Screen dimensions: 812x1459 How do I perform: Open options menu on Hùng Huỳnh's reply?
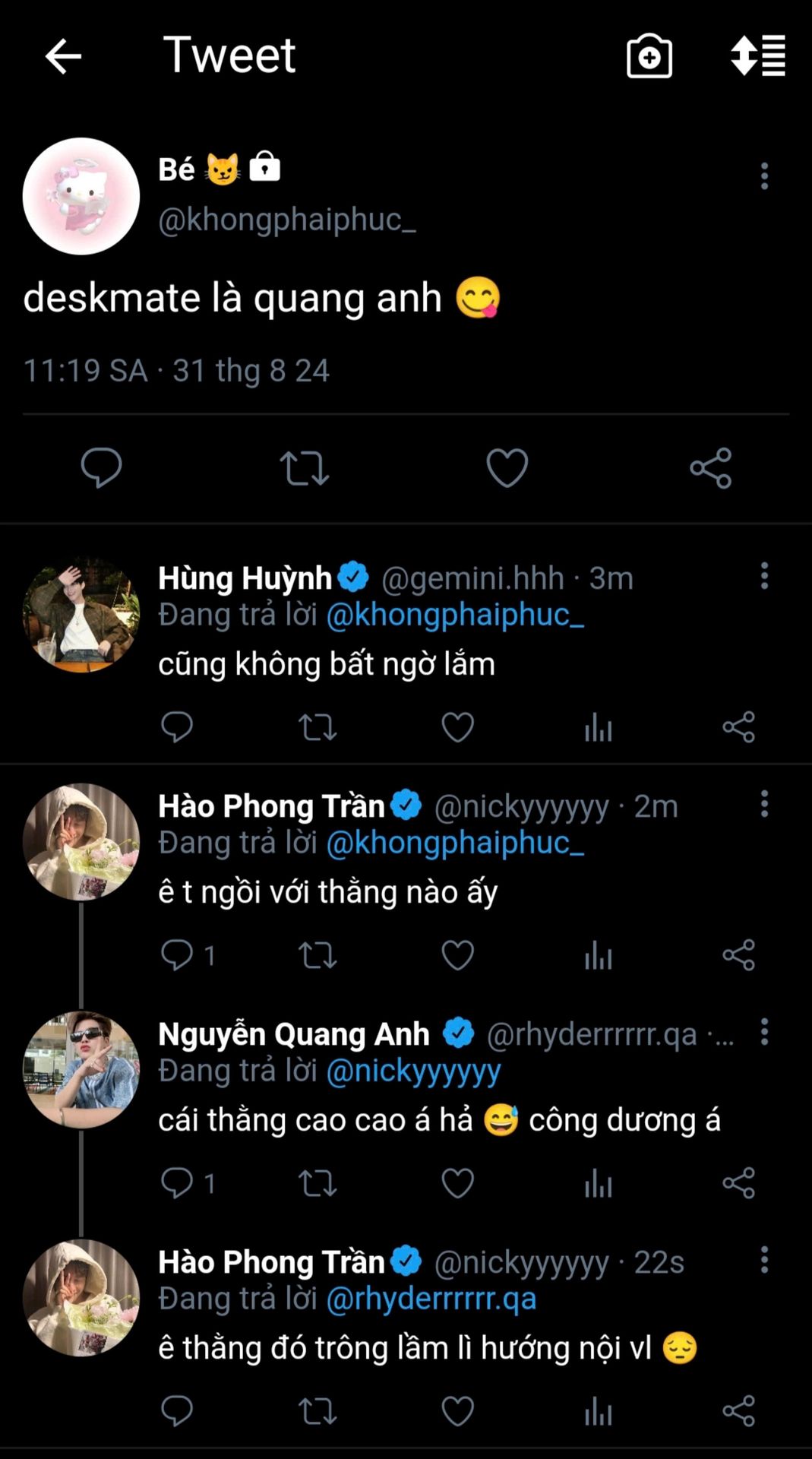click(x=764, y=576)
